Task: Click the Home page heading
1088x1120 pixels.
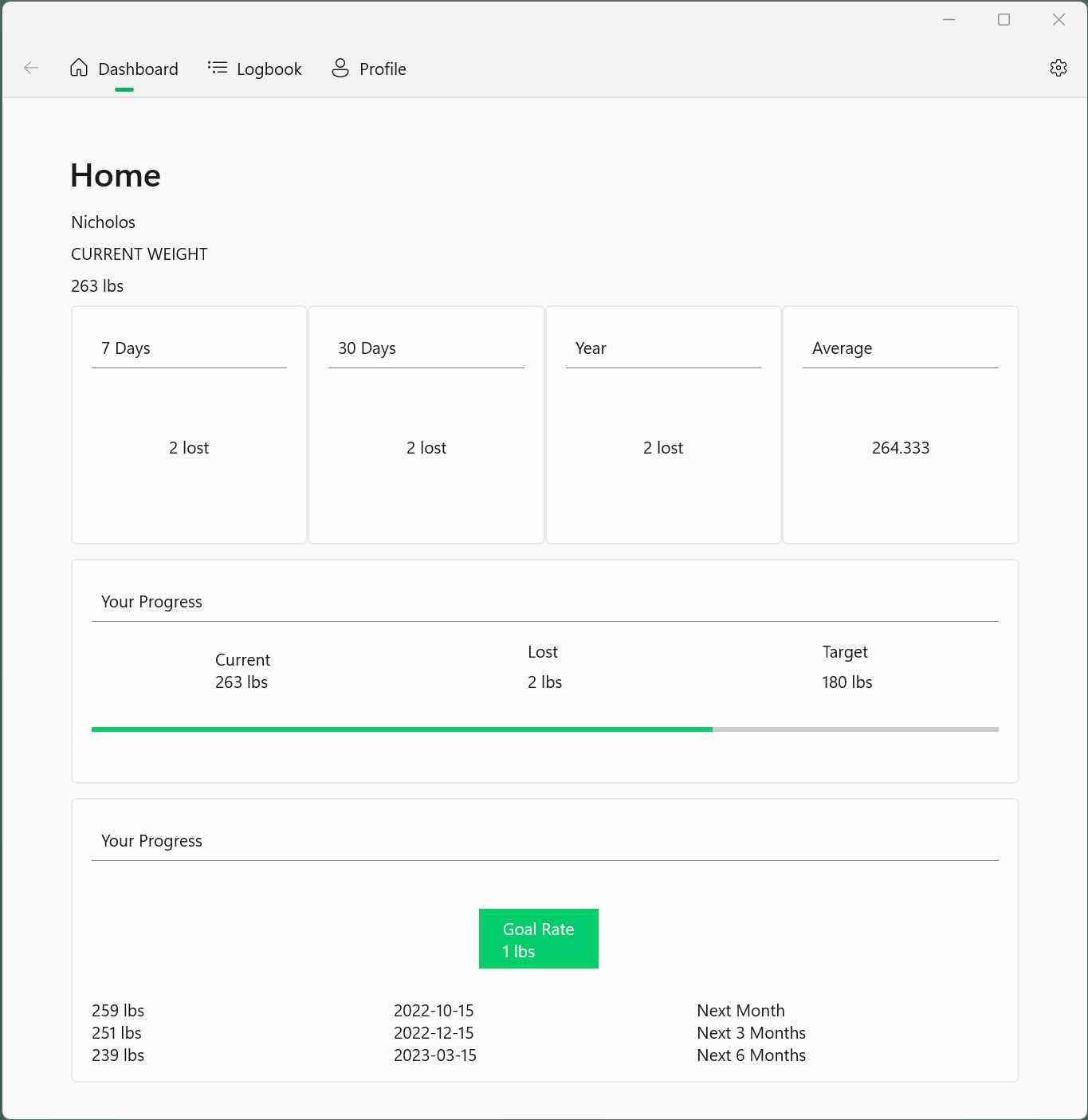Action: [115, 175]
